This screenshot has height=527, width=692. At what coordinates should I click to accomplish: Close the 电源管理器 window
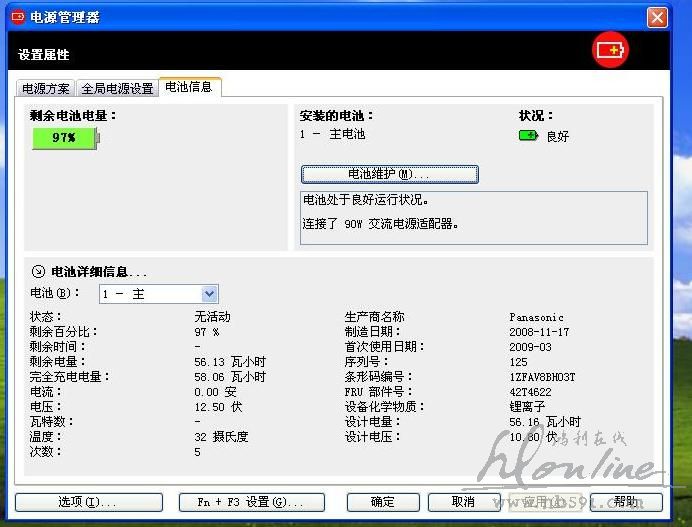pos(657,18)
